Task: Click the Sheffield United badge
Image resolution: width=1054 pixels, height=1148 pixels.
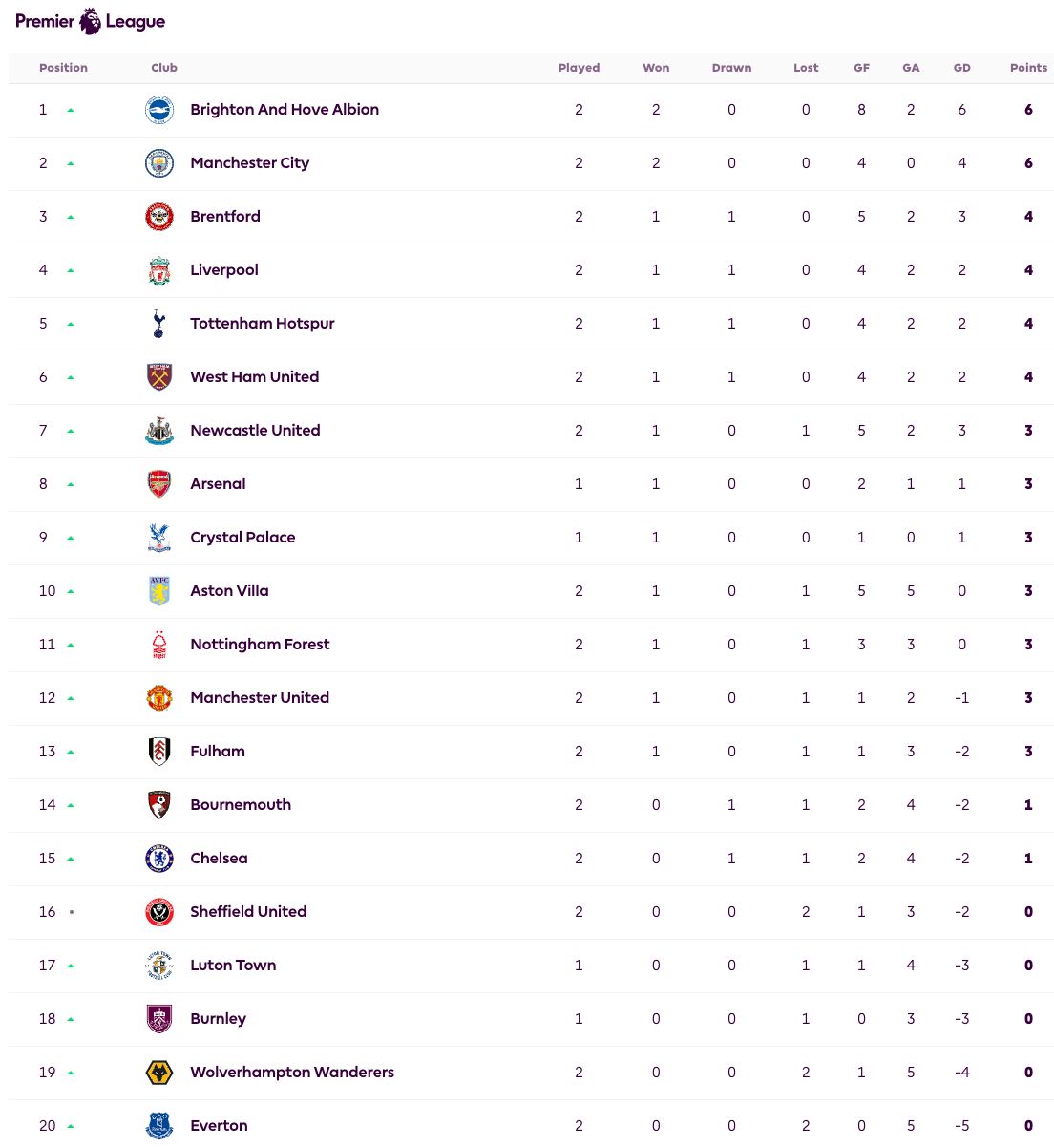Action: (x=159, y=912)
